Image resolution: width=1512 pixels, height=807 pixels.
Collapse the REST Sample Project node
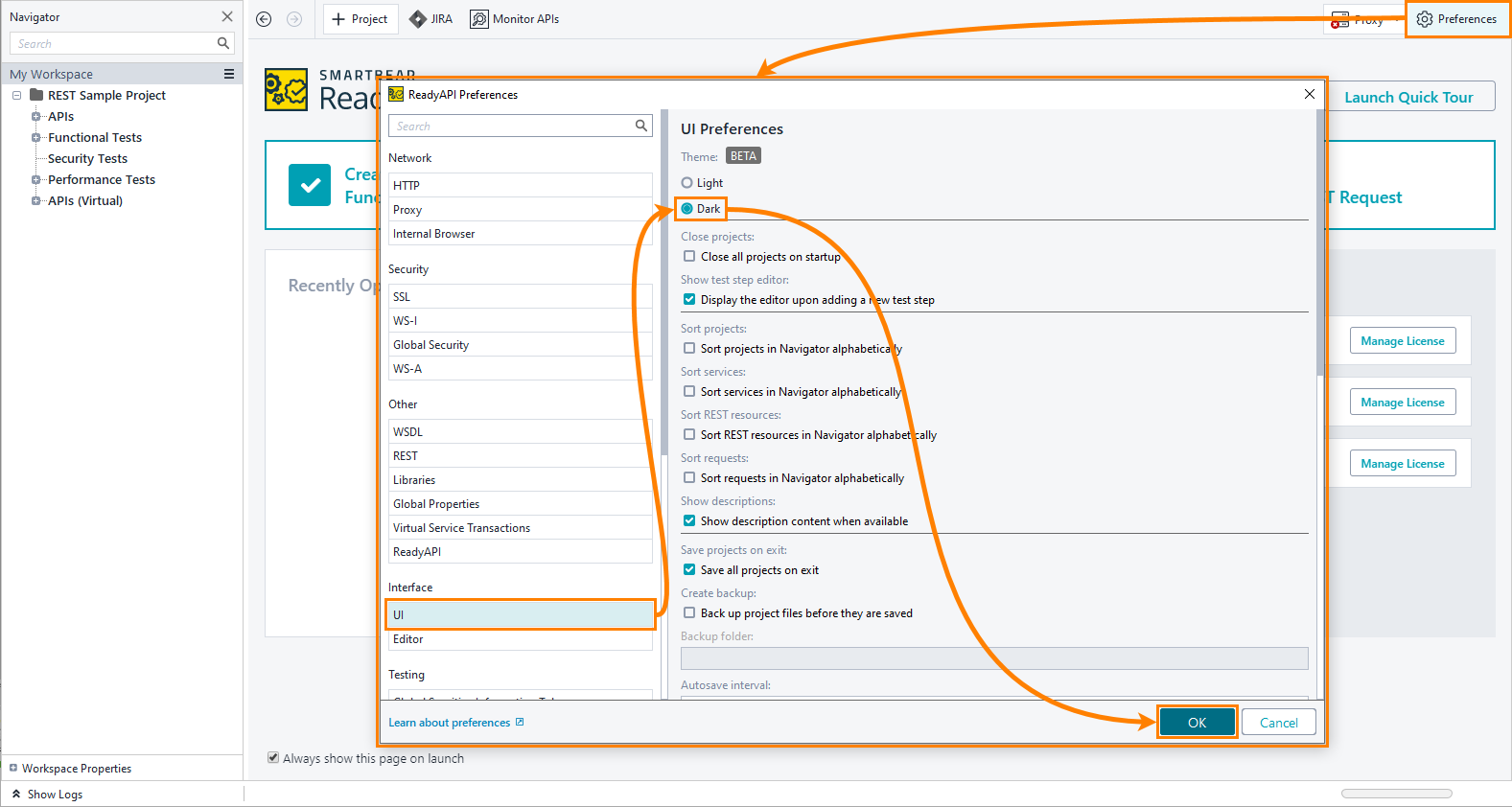[16, 95]
